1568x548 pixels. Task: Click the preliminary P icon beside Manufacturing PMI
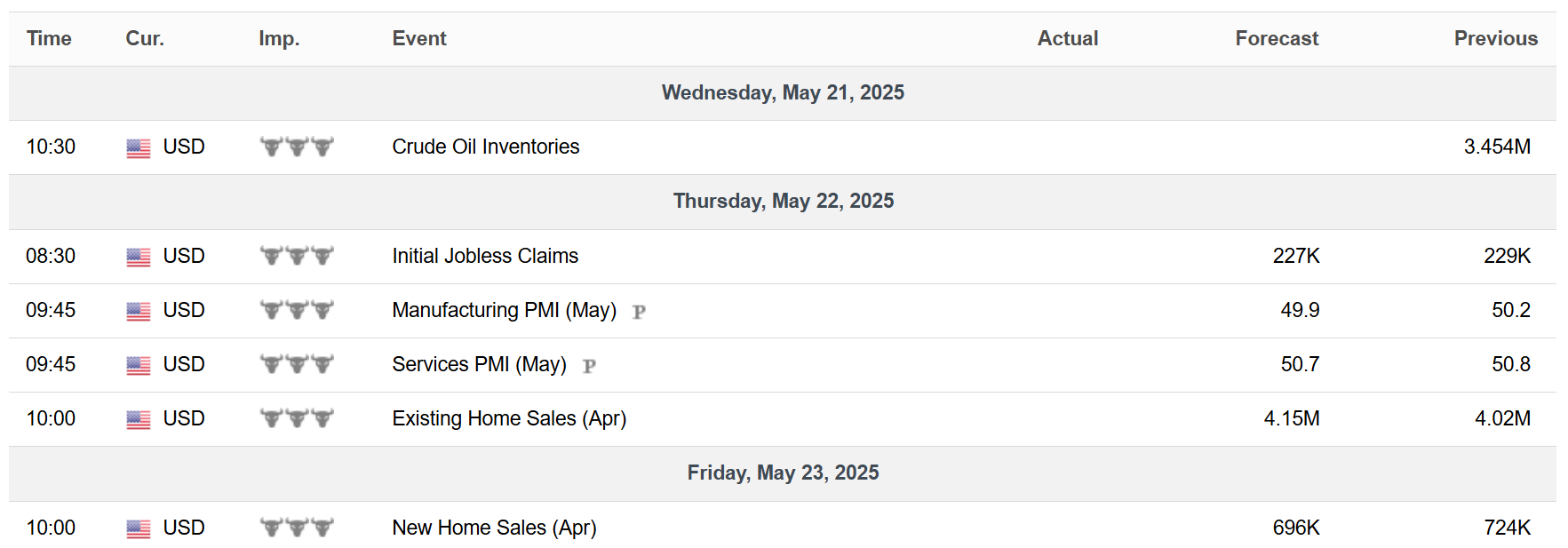pyautogui.click(x=639, y=312)
